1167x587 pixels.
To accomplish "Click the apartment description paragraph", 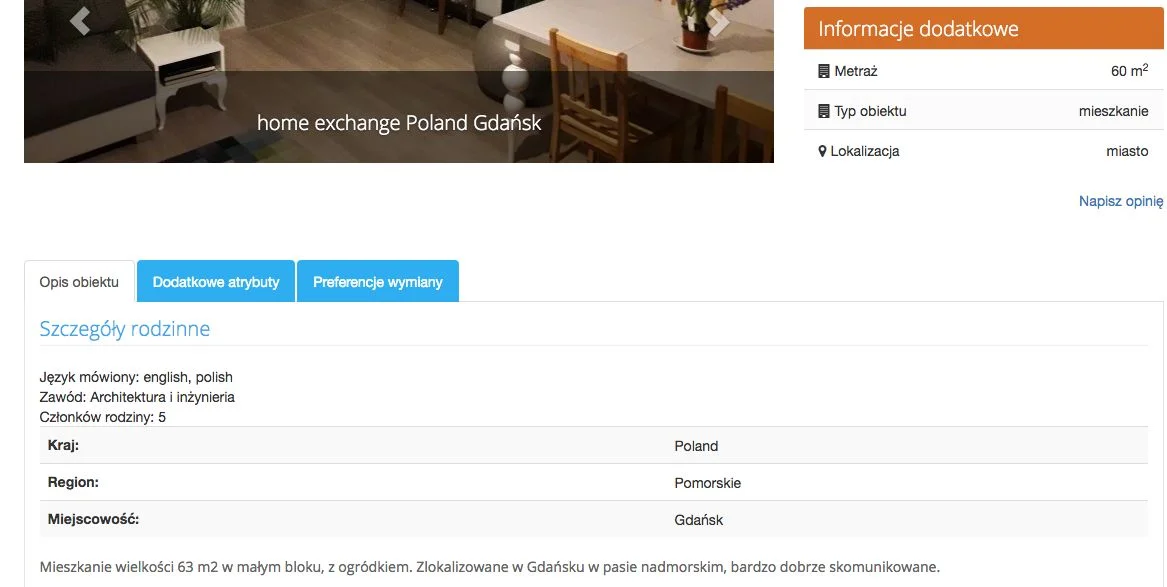I will [490, 567].
